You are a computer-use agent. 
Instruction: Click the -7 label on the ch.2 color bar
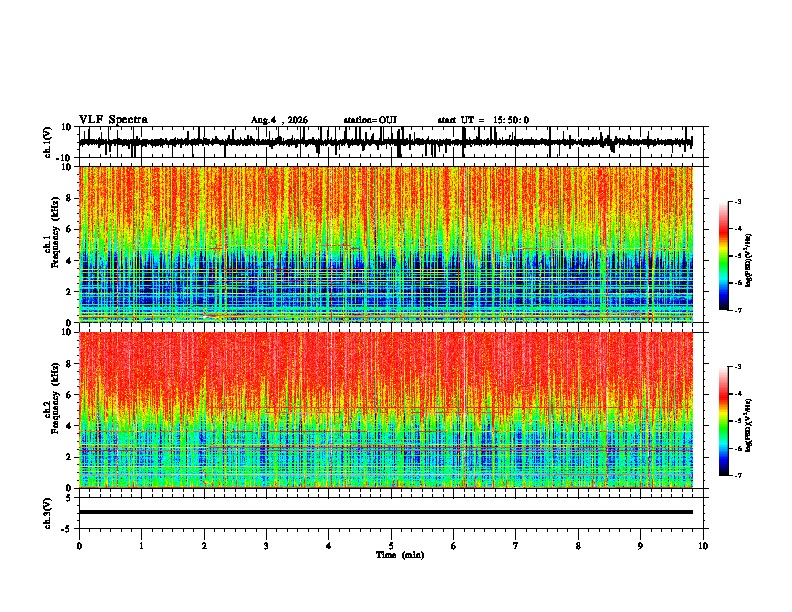[737, 475]
